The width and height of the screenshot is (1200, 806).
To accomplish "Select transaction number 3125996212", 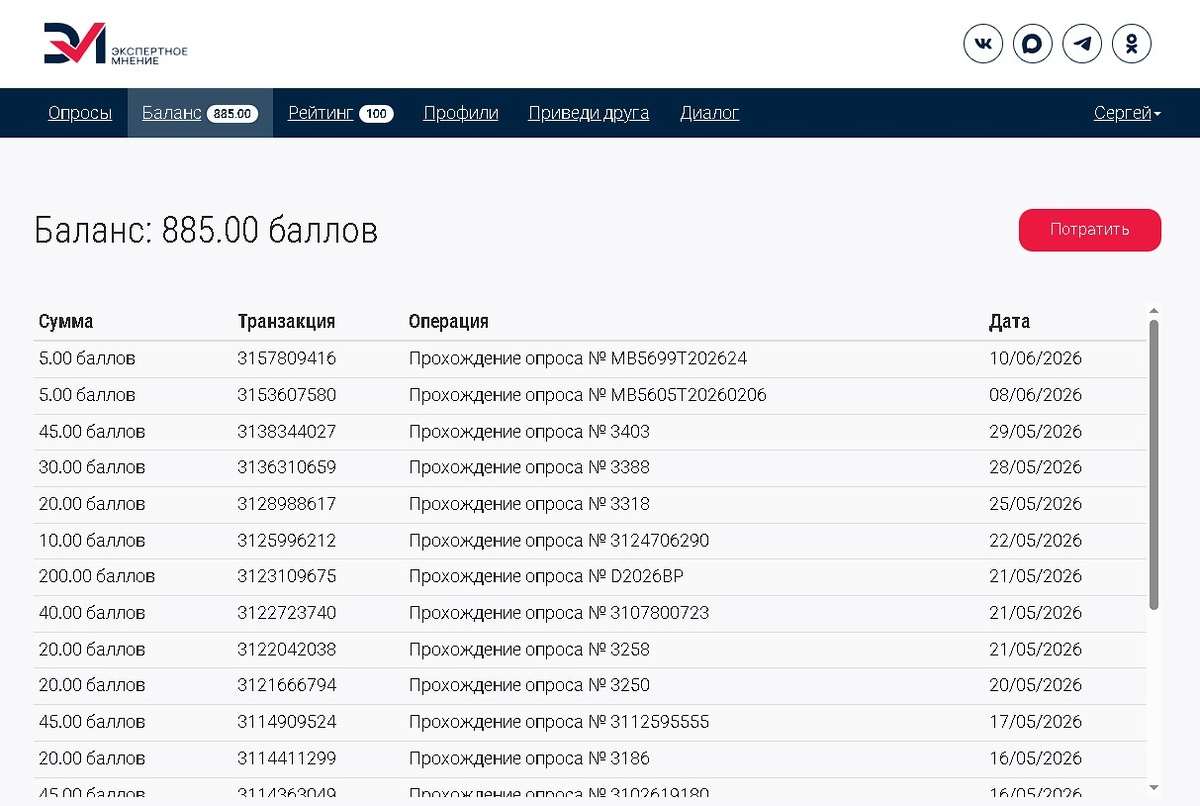I will (286, 540).
